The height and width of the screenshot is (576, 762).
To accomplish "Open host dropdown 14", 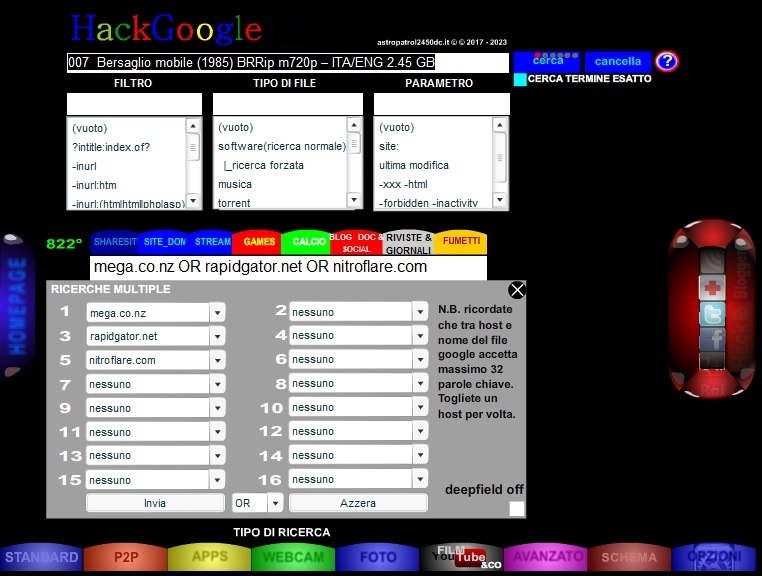I will click(x=420, y=455).
